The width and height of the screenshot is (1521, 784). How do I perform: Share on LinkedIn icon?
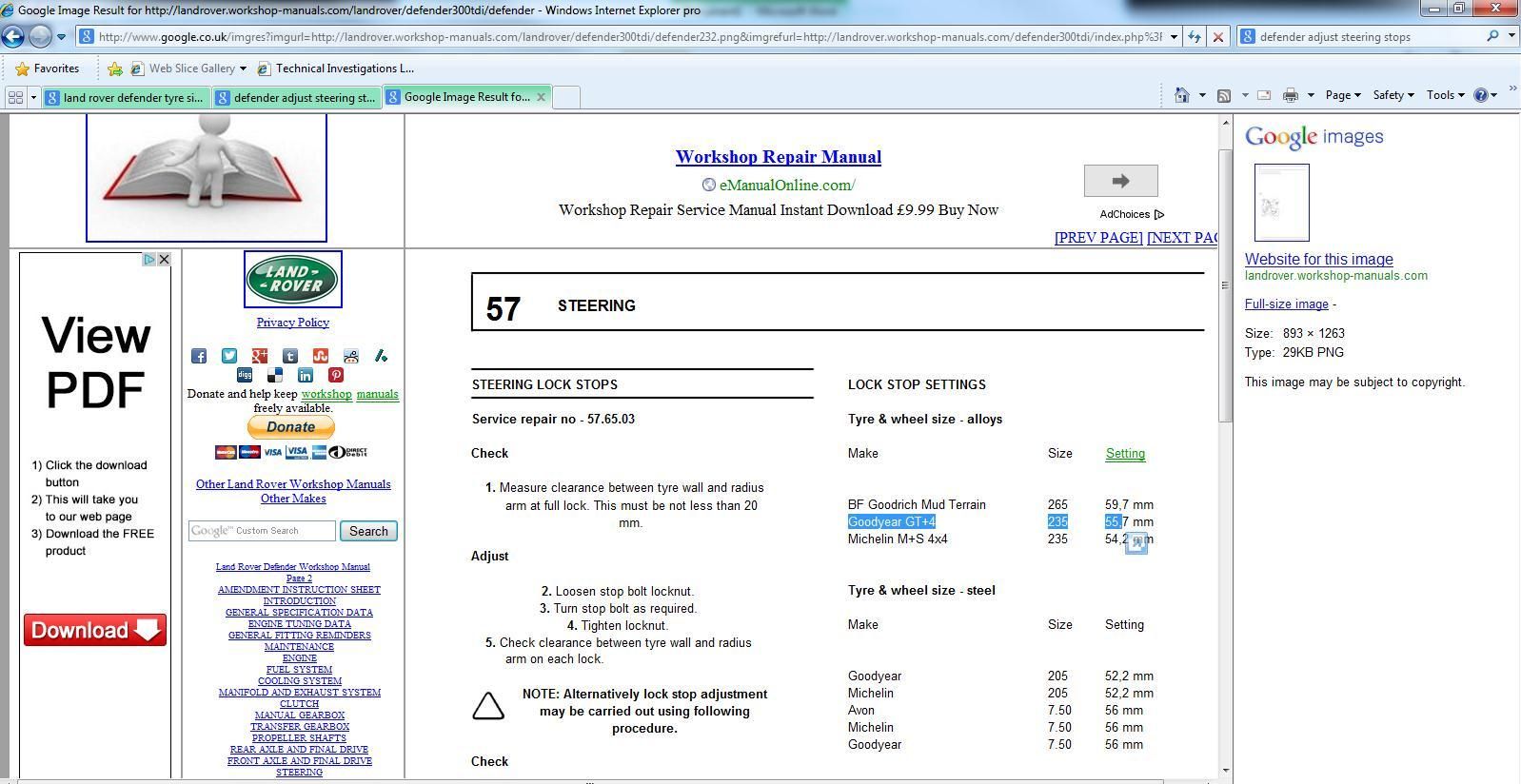pos(306,375)
